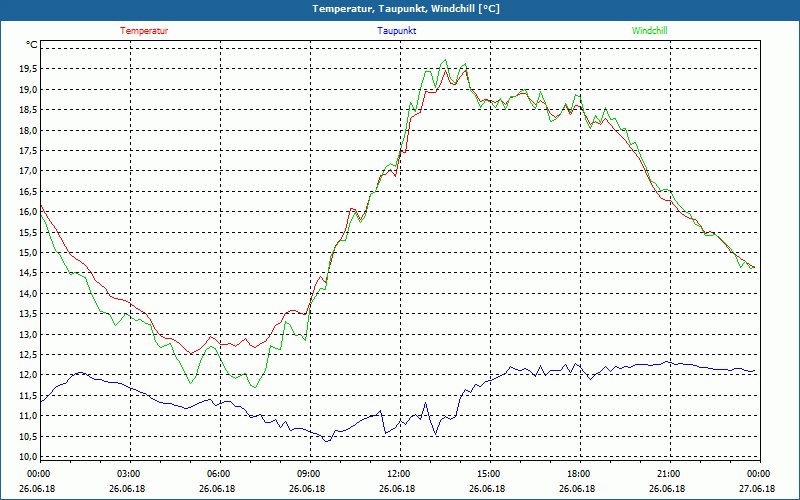Click the 12:00 time axis label
Viewport: 800px width, 500px height.
pos(398,474)
